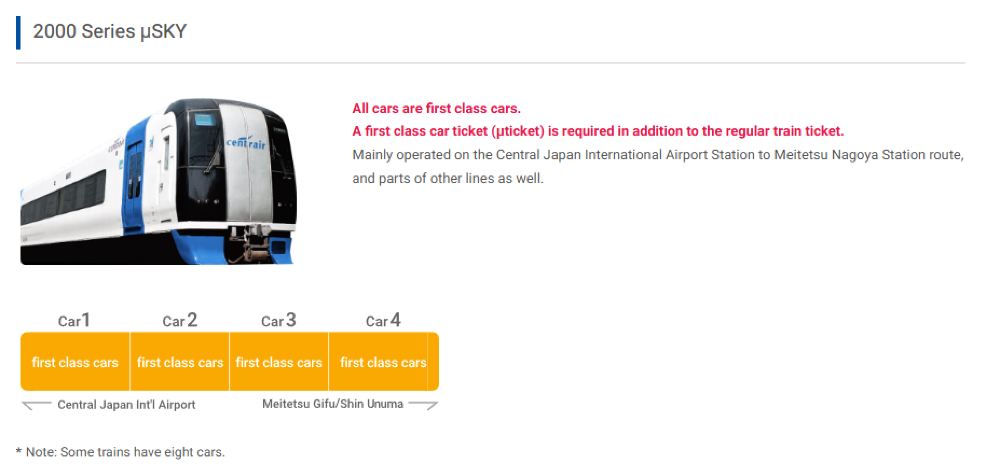Click the red 'All cars are first class cars' text

tap(436, 109)
